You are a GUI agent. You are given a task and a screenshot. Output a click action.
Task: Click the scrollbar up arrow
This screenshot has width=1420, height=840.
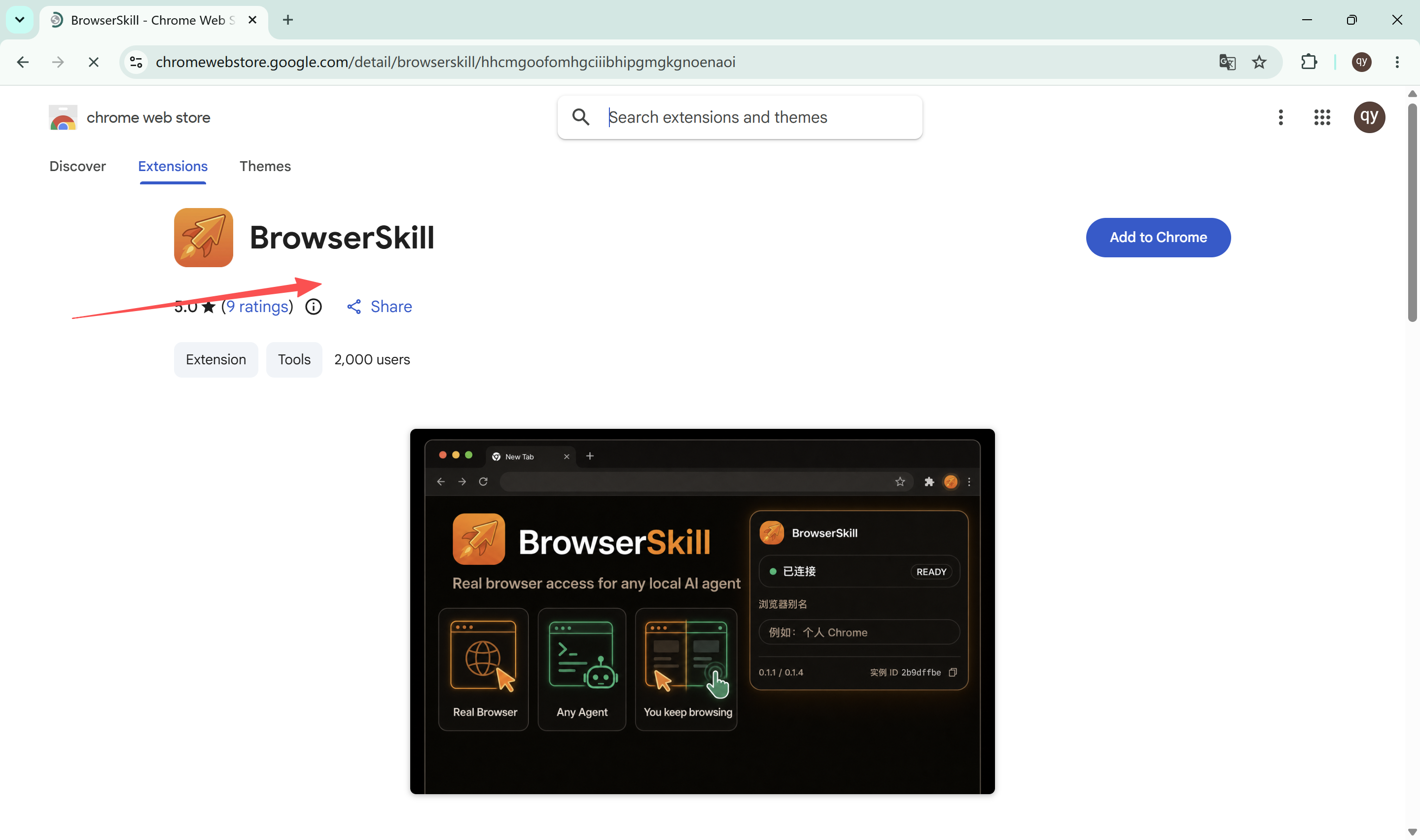click(x=1412, y=93)
